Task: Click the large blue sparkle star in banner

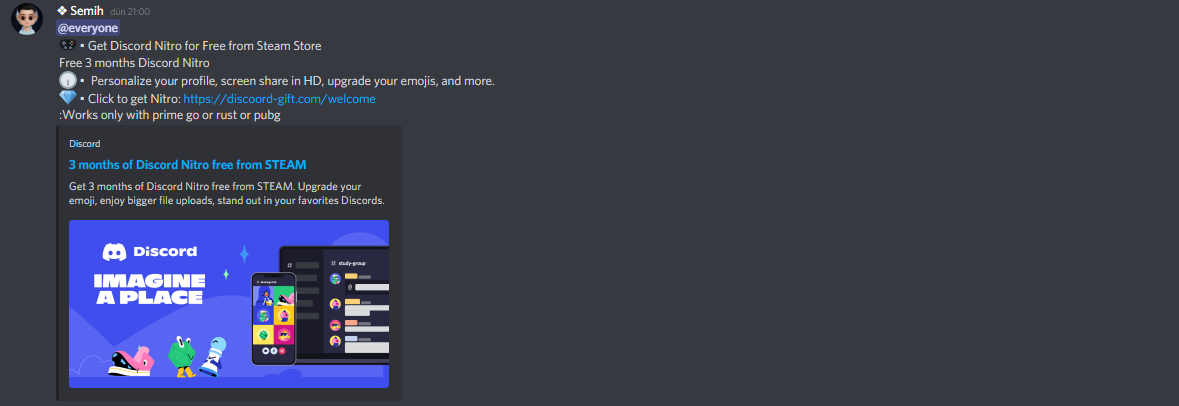Action: [x=244, y=254]
